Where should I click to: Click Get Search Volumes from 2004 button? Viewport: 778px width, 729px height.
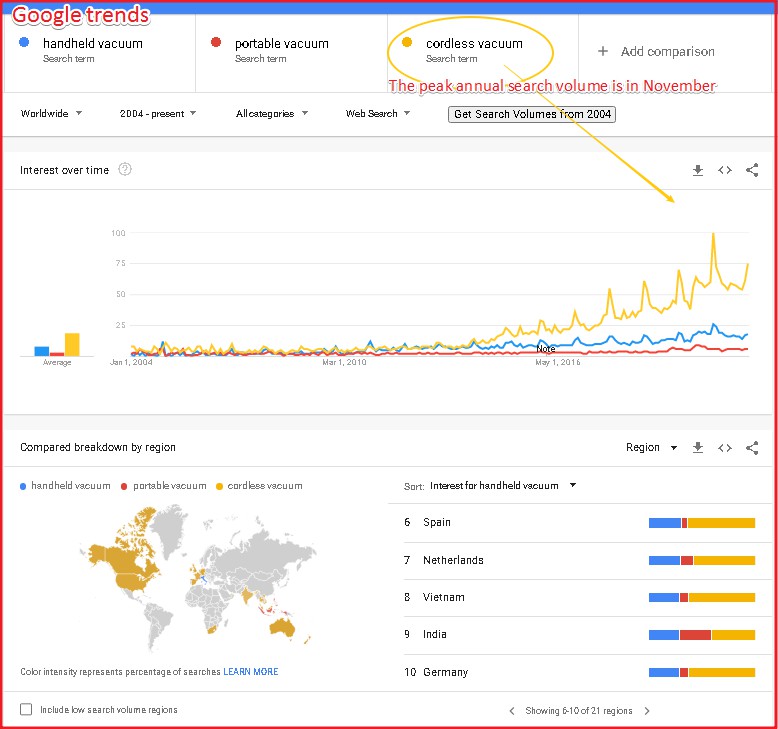pos(532,114)
